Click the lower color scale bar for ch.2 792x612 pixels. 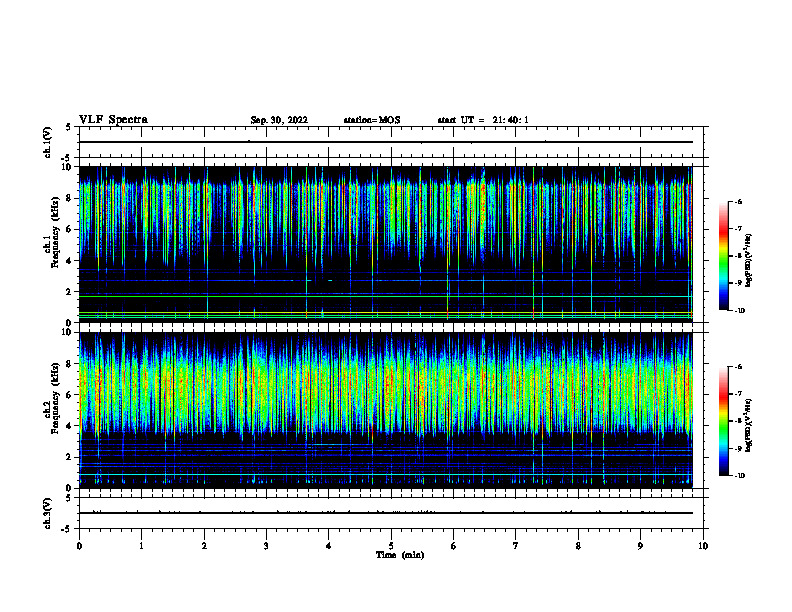tap(723, 421)
